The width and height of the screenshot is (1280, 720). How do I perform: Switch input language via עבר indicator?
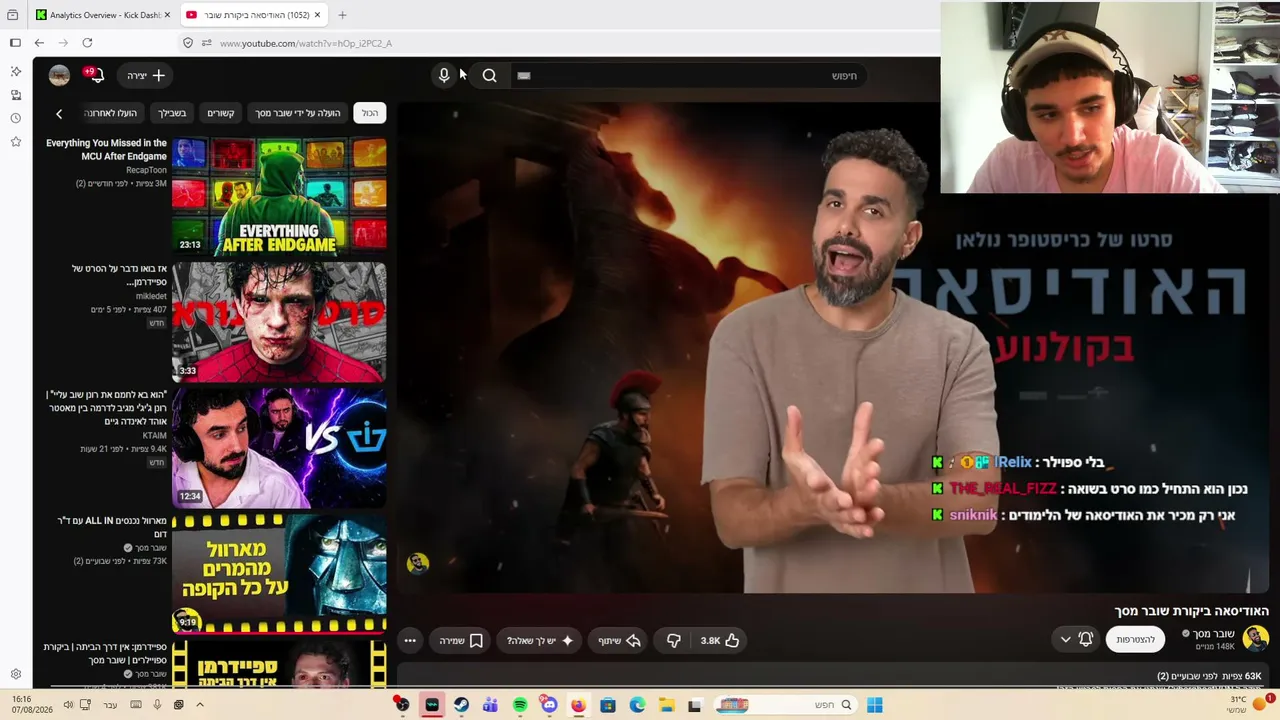pyautogui.click(x=110, y=705)
